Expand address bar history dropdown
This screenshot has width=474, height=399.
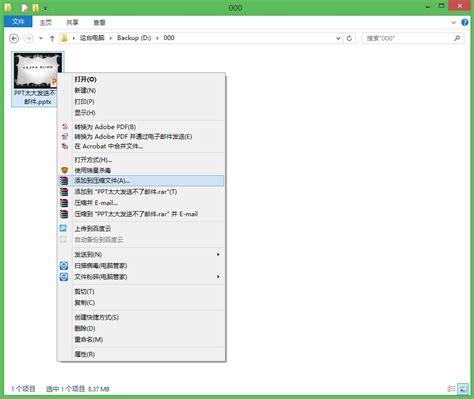(338, 38)
